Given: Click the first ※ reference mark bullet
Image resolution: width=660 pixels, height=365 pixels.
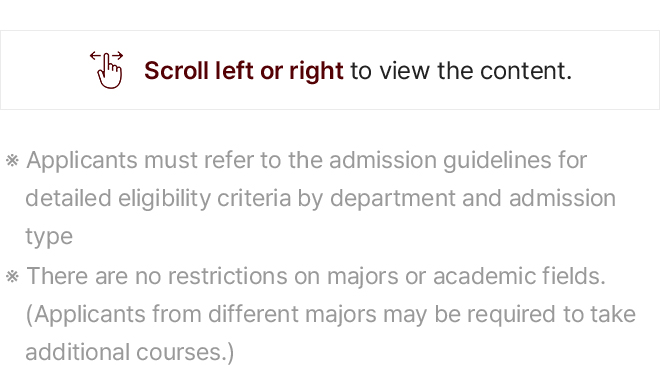Looking at the screenshot, I should coord(12,161).
